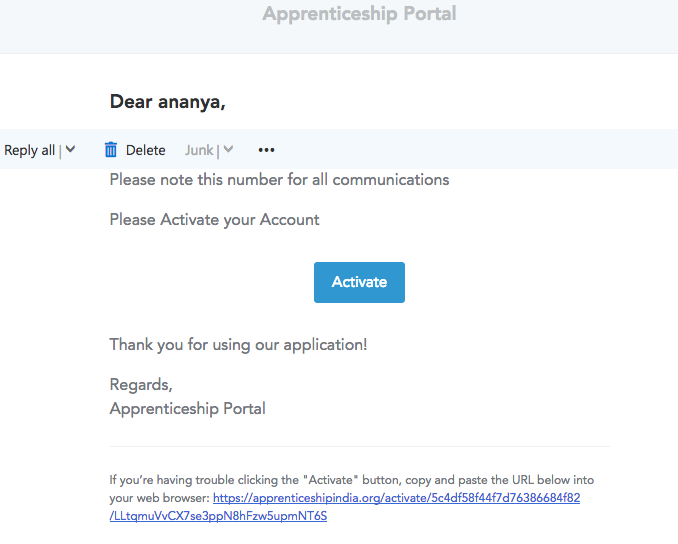Open the apprenticeshipindia.org activation link
Image resolution: width=678 pixels, height=544 pixels.
coord(396,498)
